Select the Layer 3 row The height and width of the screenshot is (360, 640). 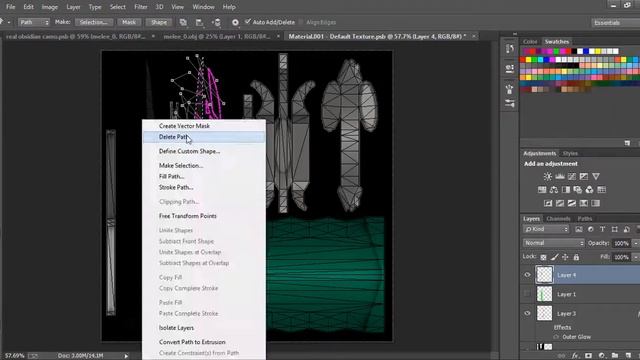pyautogui.click(x=580, y=313)
